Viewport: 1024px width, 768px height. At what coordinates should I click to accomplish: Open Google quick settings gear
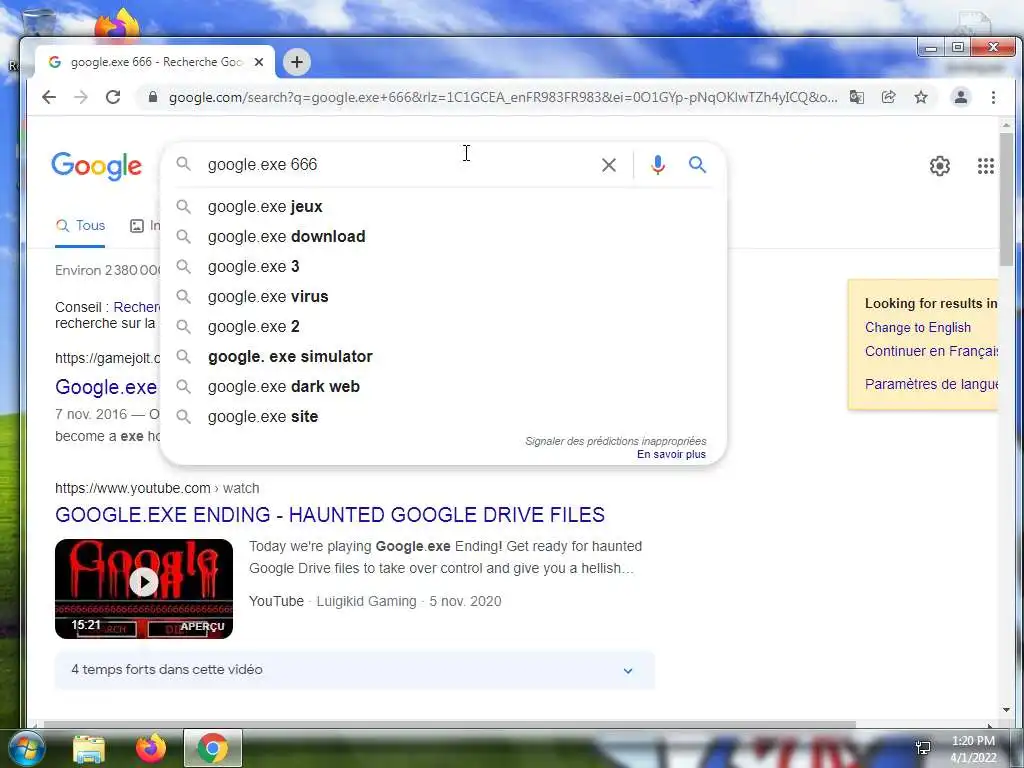click(940, 166)
